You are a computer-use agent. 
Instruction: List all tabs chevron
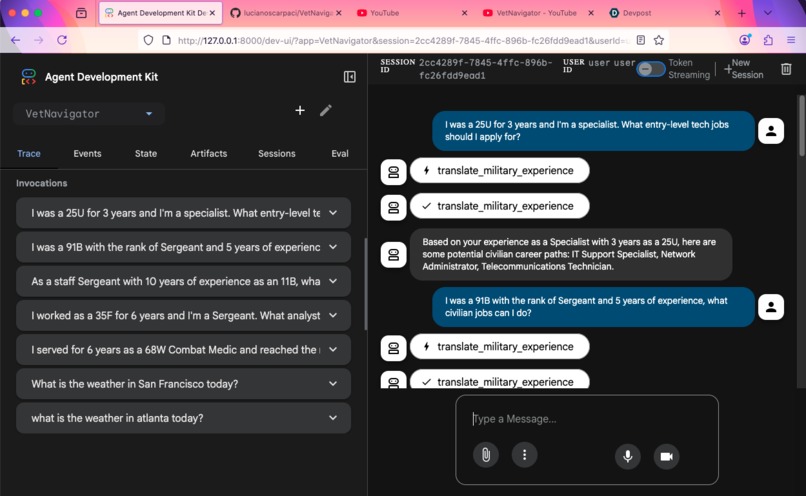[x=768, y=13]
